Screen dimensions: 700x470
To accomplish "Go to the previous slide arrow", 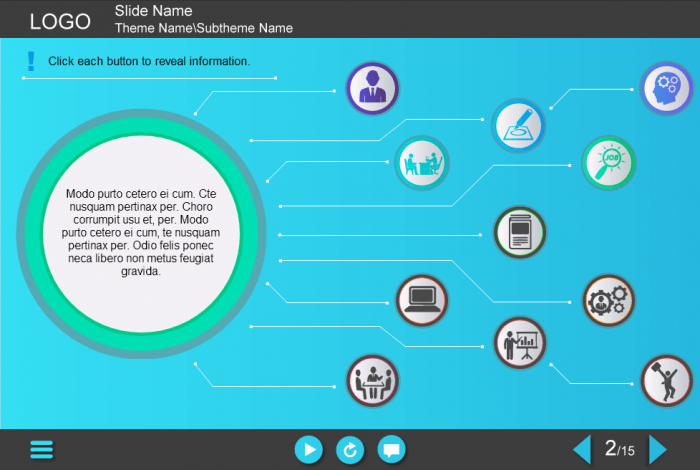I will pos(582,449).
